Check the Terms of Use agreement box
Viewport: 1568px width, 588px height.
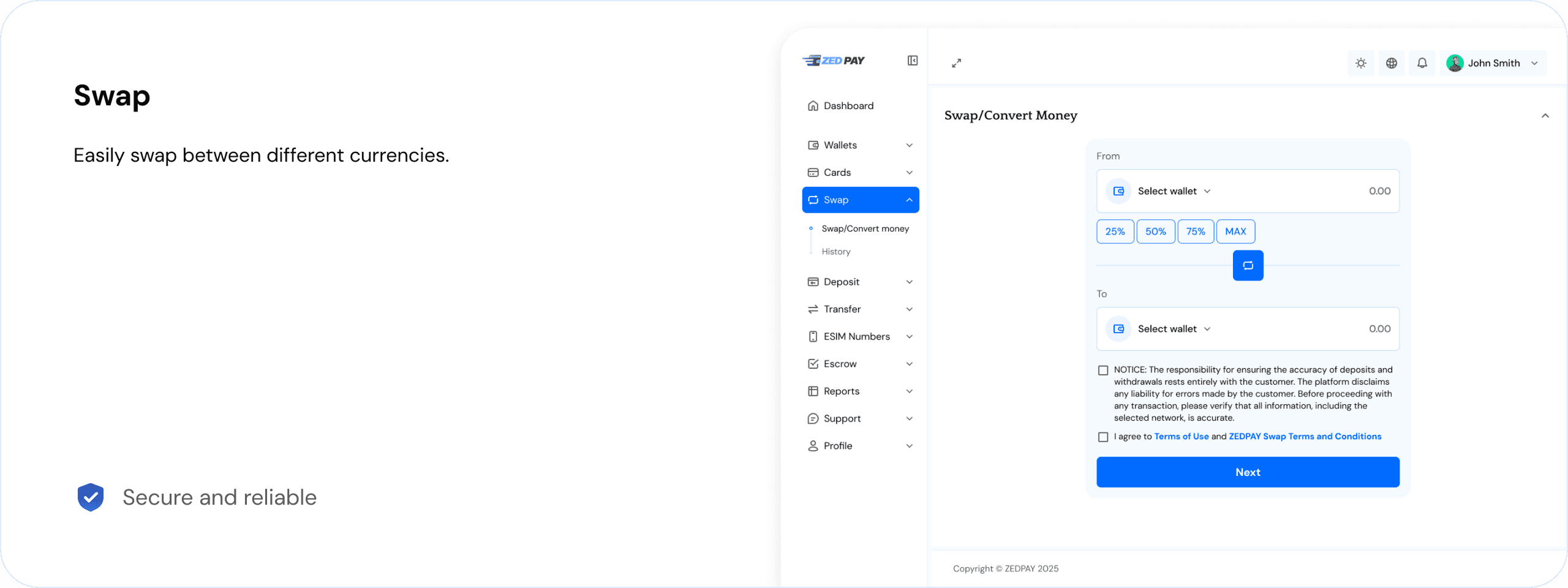tap(1102, 437)
